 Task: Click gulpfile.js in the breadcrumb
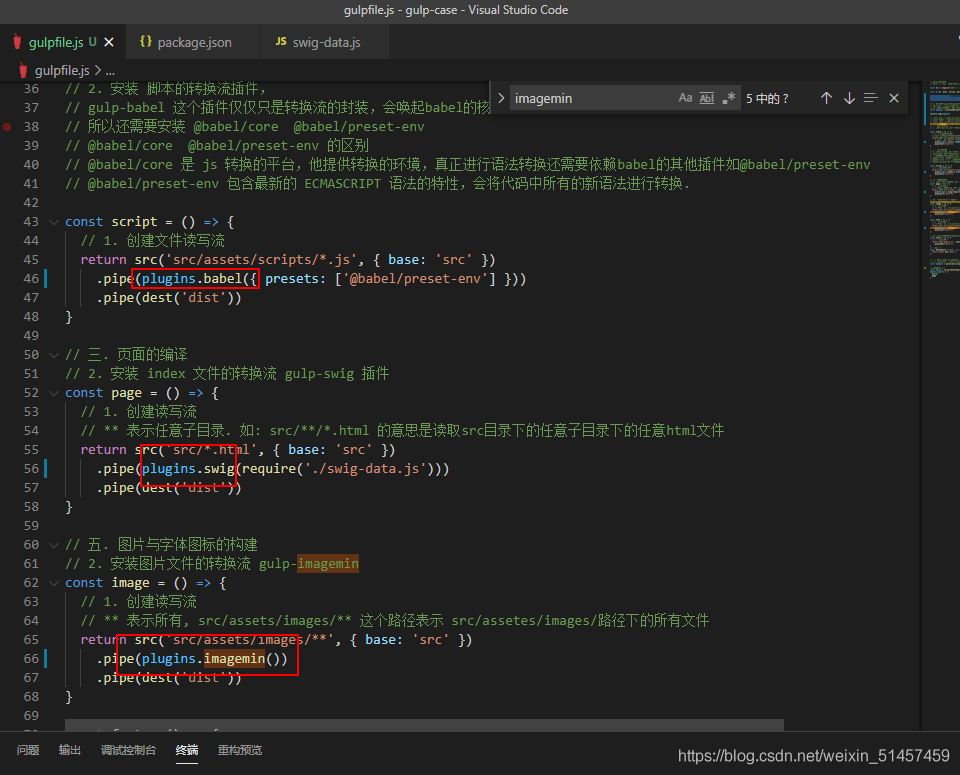point(62,70)
